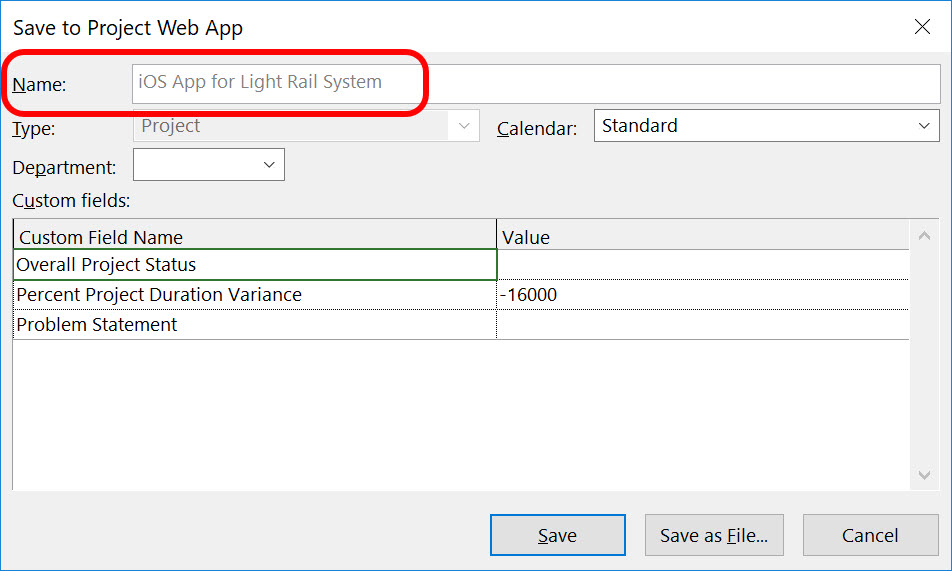Image resolution: width=952 pixels, height=571 pixels.
Task: Open the Type dropdown showing Project
Action: coord(306,126)
